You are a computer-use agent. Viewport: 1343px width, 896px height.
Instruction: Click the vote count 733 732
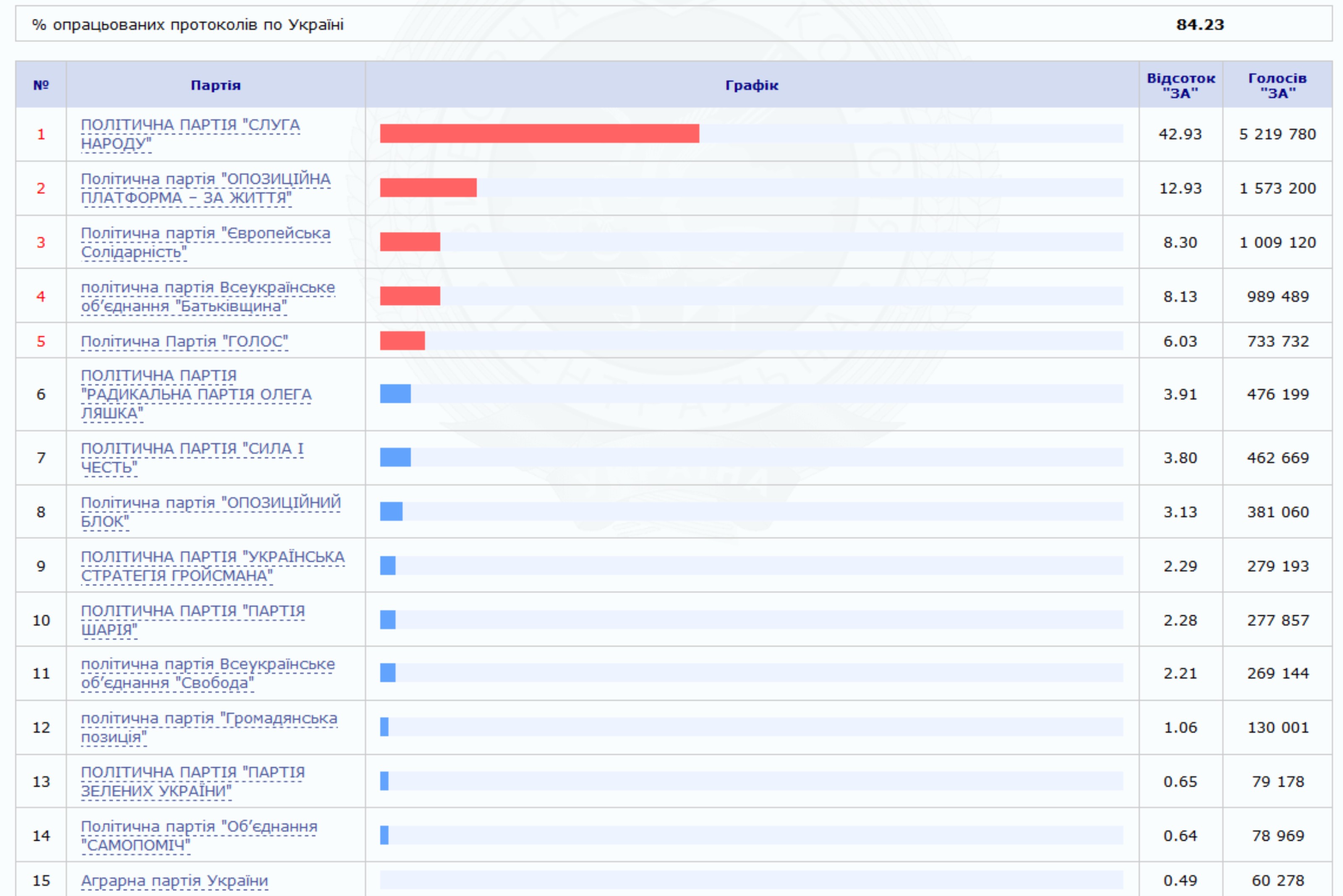coord(1278,342)
